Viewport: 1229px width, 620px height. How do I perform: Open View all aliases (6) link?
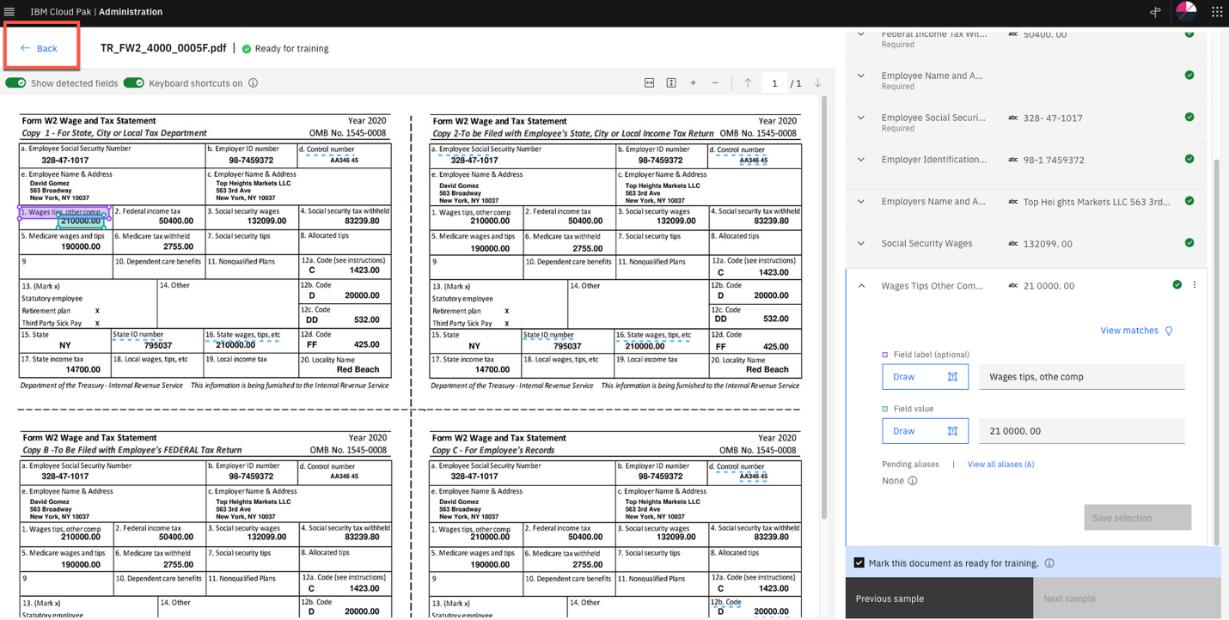point(1000,464)
